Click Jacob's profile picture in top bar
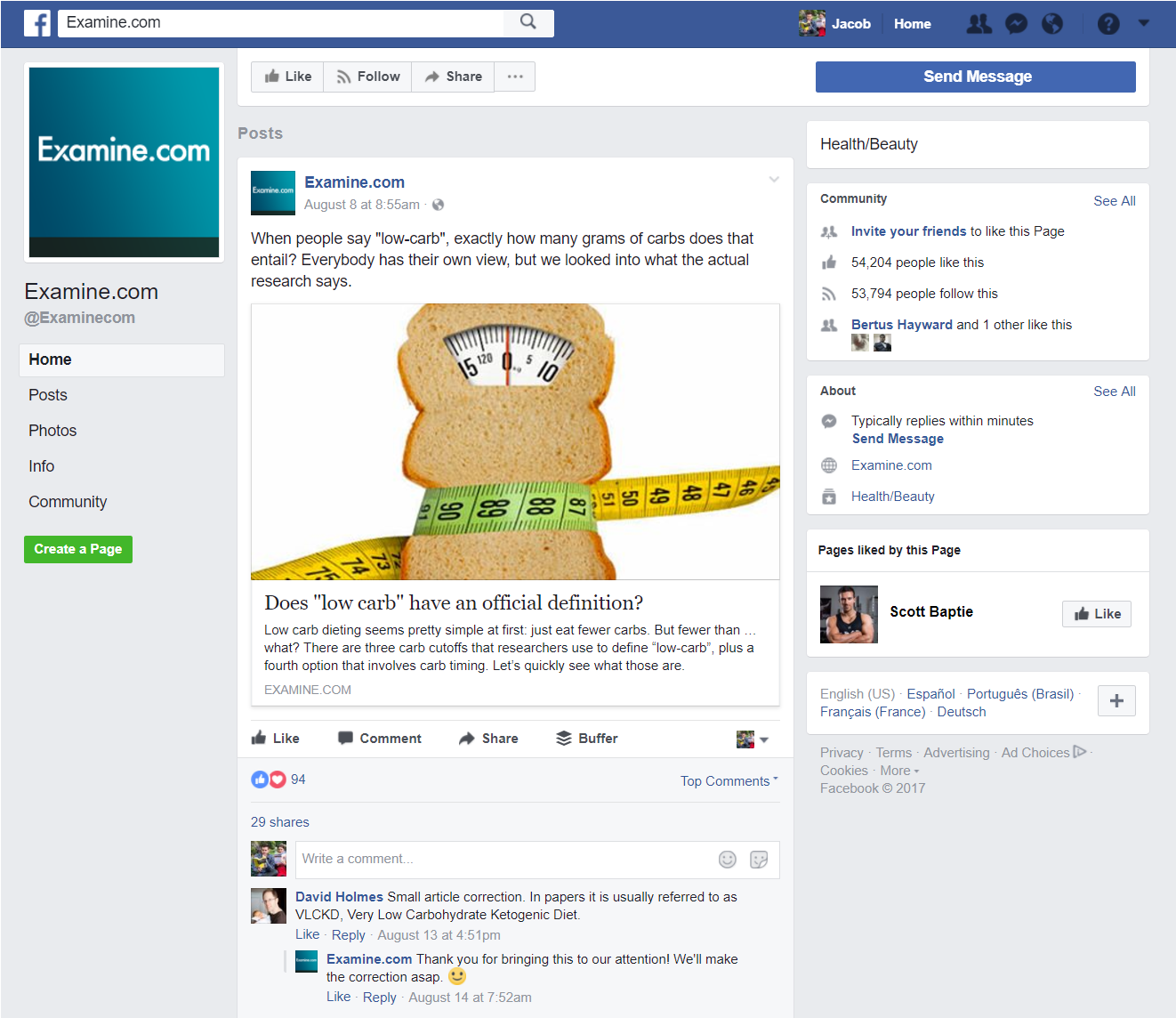Image resolution: width=1176 pixels, height=1018 pixels. coord(812,23)
